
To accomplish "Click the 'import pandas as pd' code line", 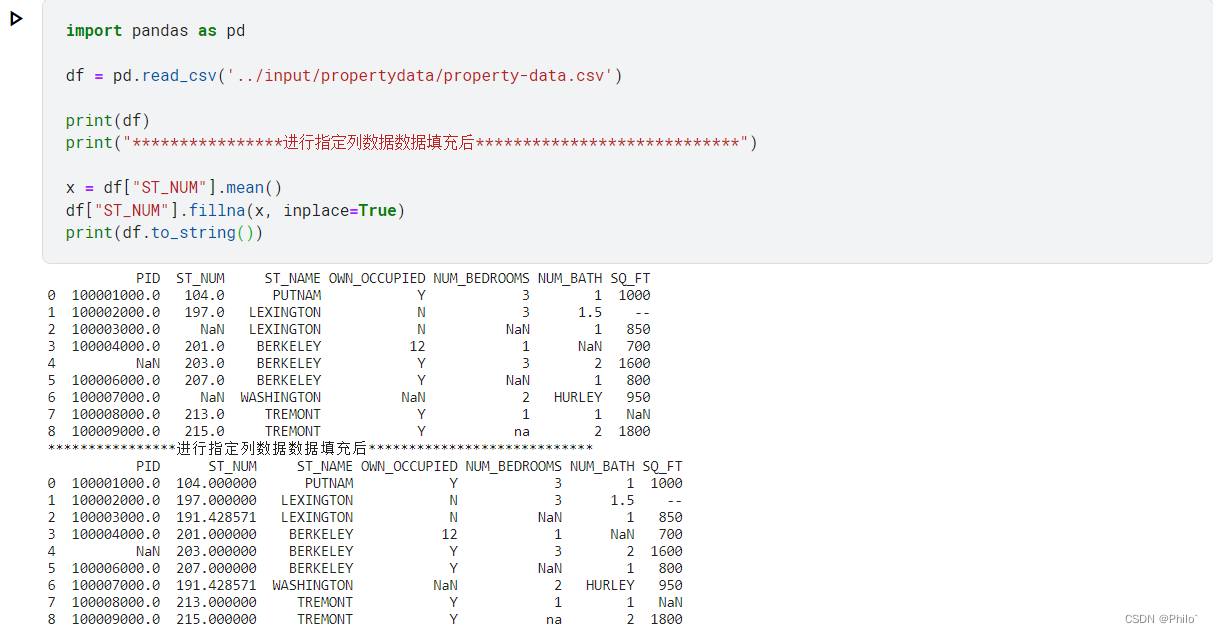I will click(155, 31).
